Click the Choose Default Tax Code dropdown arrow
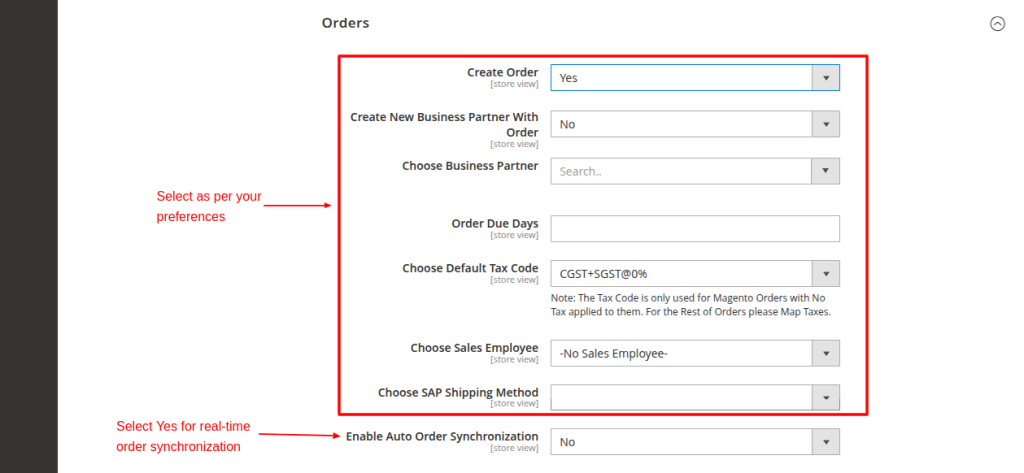 (x=825, y=273)
